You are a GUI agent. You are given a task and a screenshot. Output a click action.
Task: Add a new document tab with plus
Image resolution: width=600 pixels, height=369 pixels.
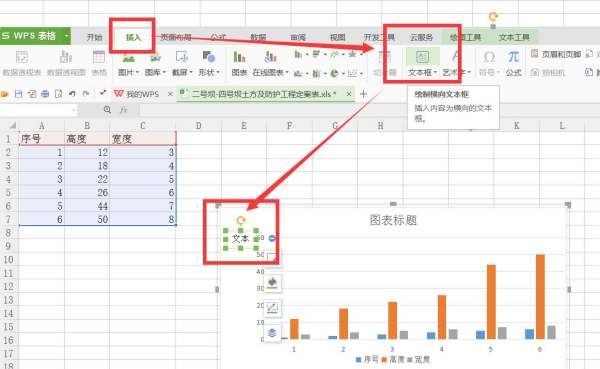(364, 94)
